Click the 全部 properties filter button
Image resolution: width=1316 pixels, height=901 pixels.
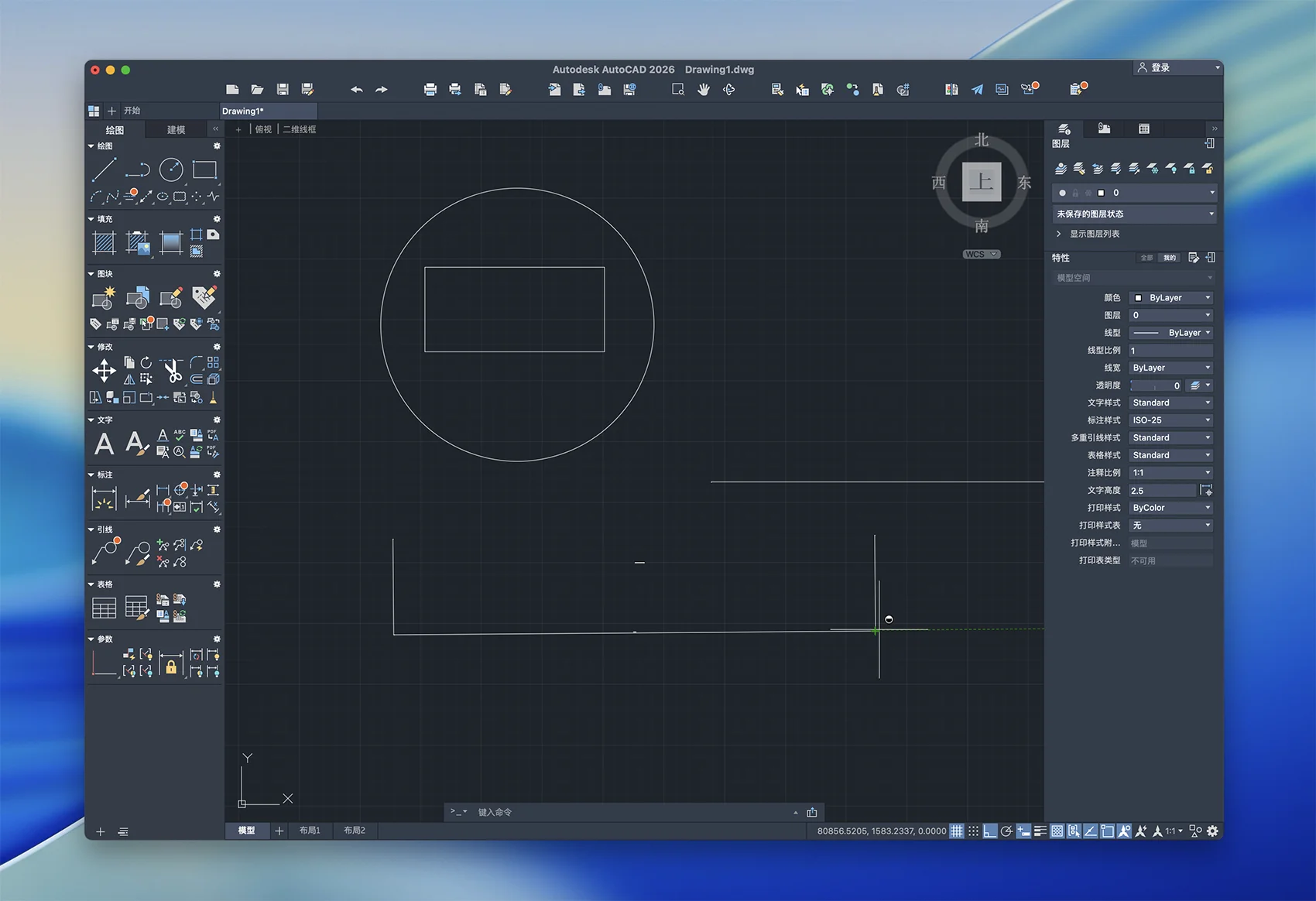(x=1146, y=258)
